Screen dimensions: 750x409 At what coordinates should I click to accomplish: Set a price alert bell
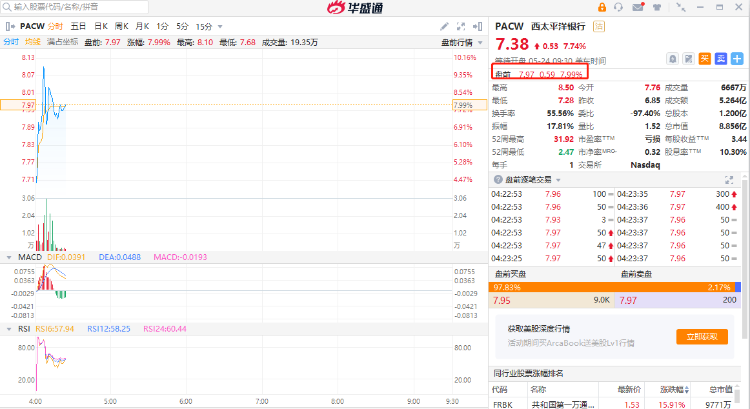(x=673, y=59)
